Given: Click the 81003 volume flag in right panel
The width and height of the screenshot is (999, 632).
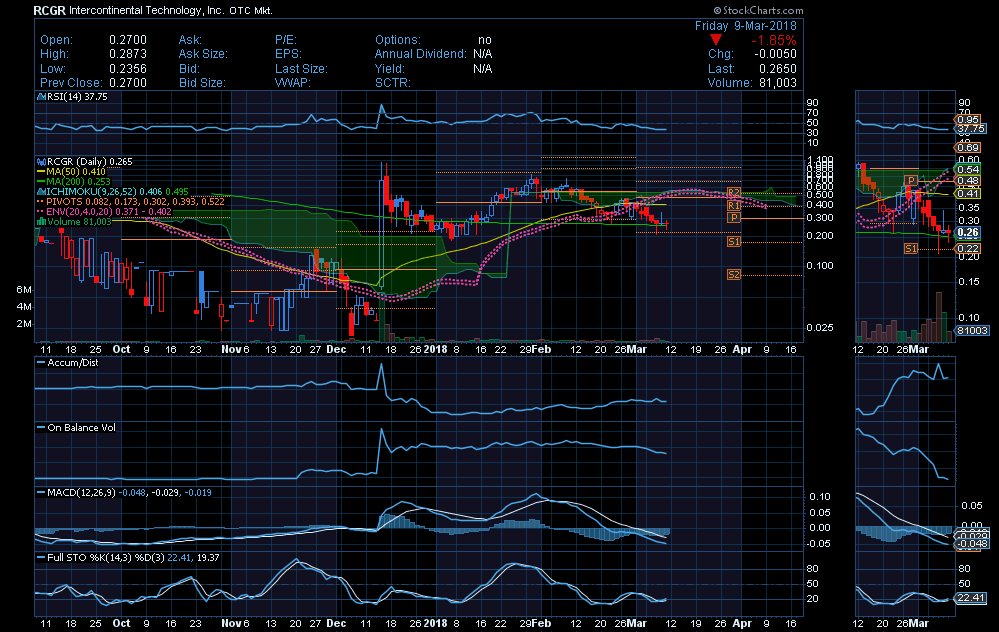Looking at the screenshot, I should click(x=972, y=331).
